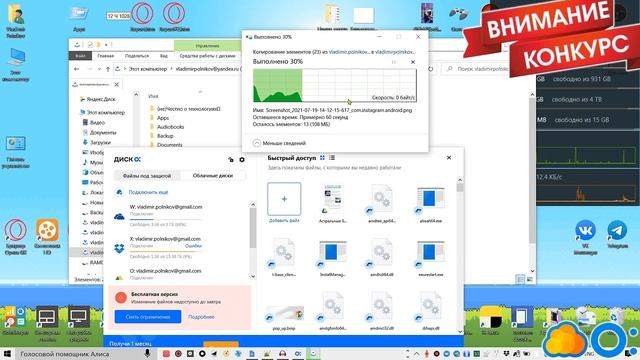Select the Облачные диски tab

click(x=213, y=176)
